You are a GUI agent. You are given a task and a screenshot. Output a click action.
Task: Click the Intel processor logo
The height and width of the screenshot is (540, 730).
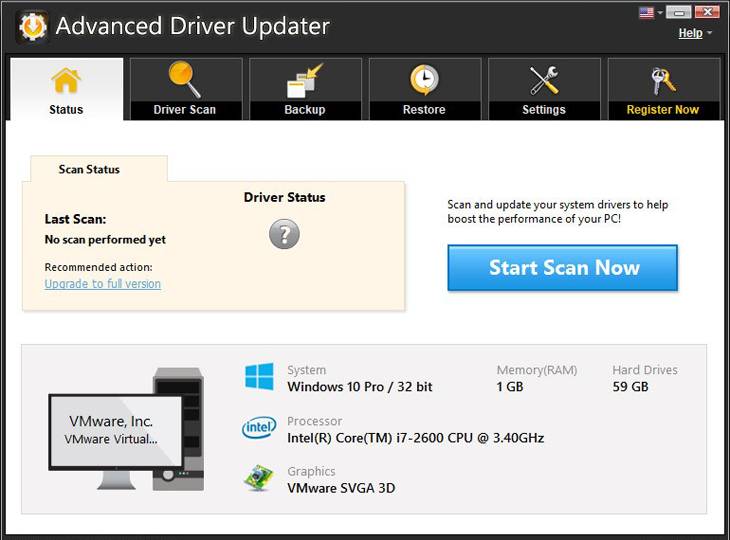(x=259, y=427)
